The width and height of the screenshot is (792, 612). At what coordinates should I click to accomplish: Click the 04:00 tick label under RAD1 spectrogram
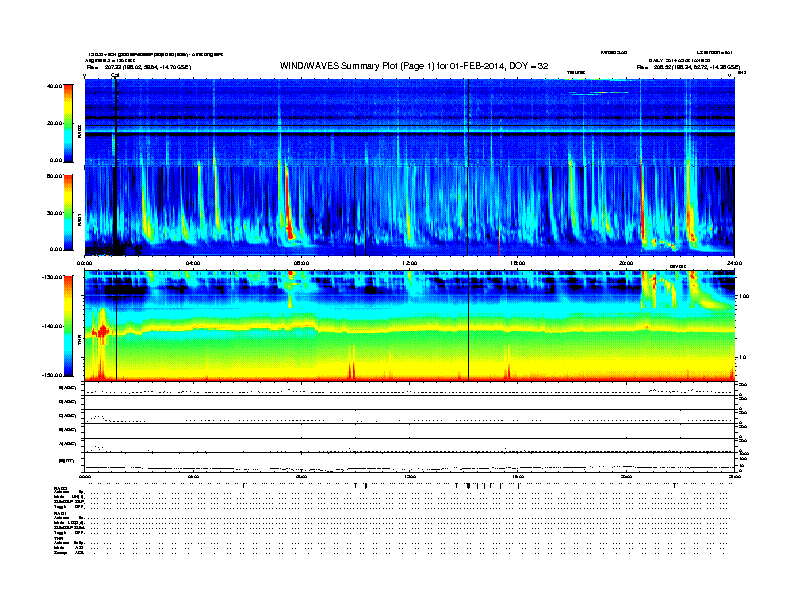(193, 263)
